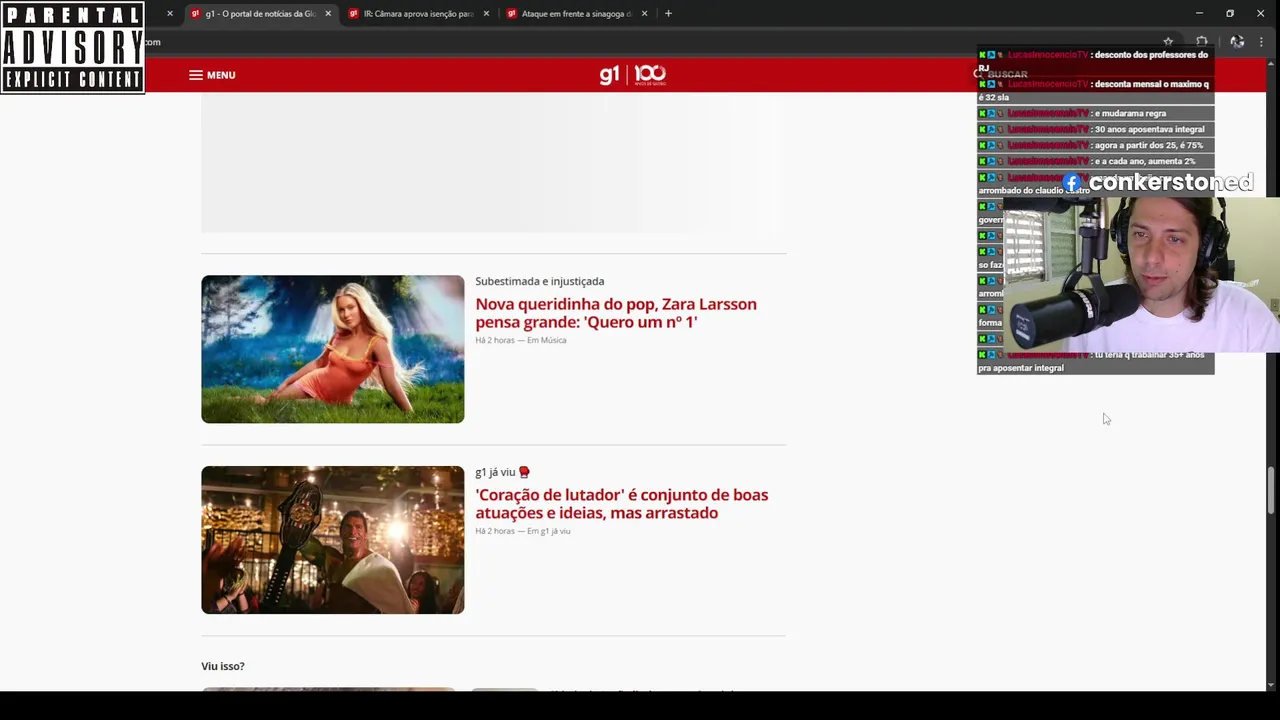1280x720 pixels.
Task: Click the scrollbar down arrow
Action: coord(1272,685)
